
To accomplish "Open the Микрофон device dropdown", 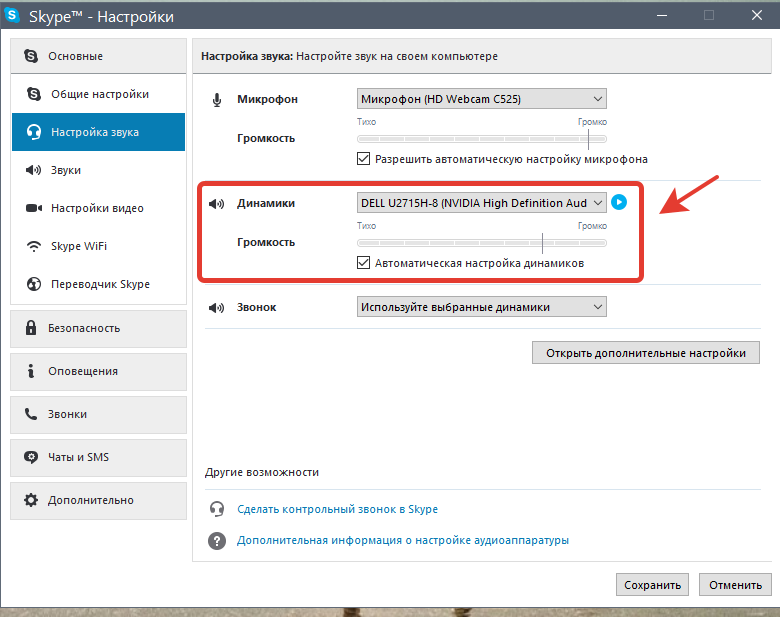I will click(x=482, y=99).
